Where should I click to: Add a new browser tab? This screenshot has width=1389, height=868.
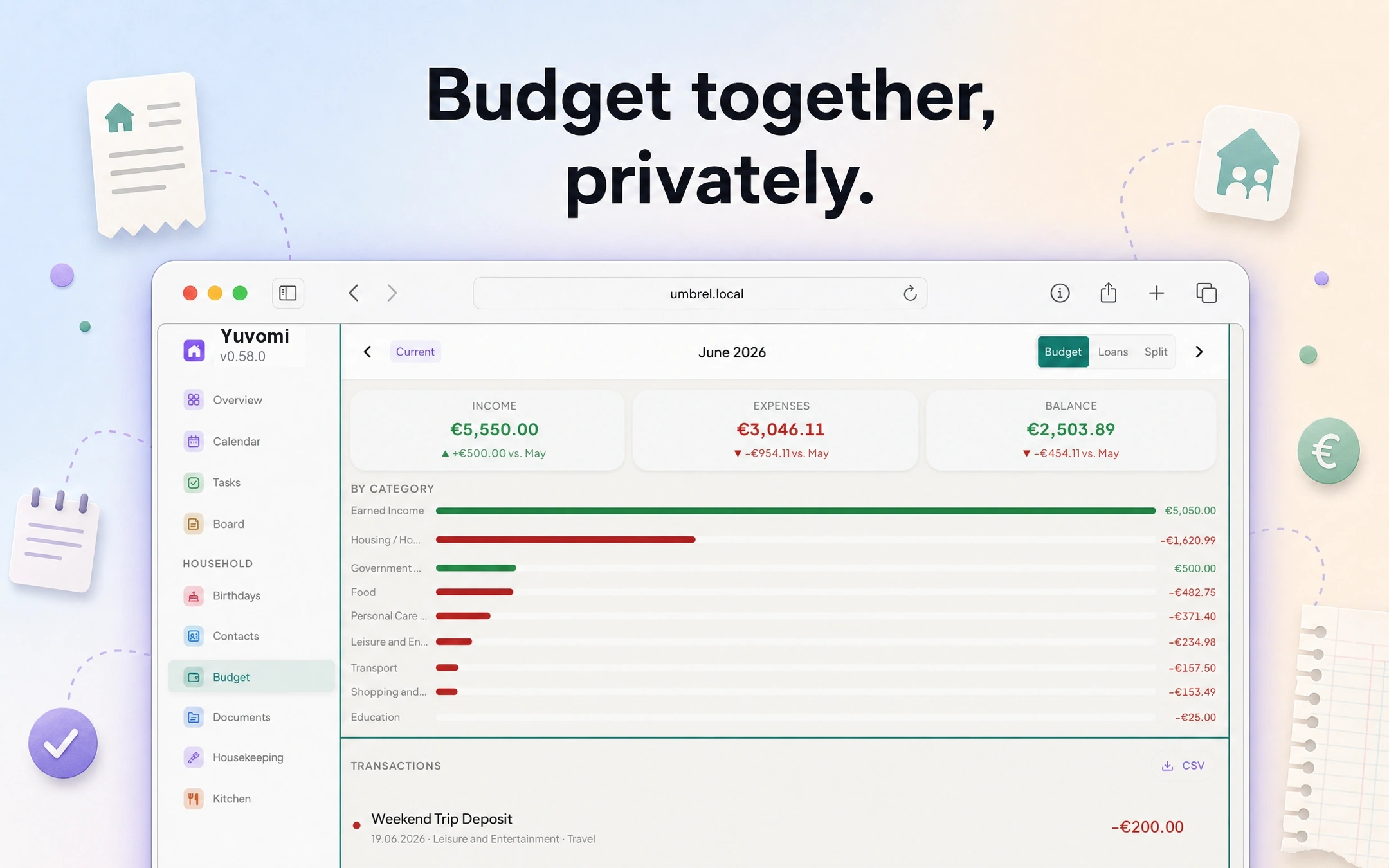click(x=1156, y=293)
